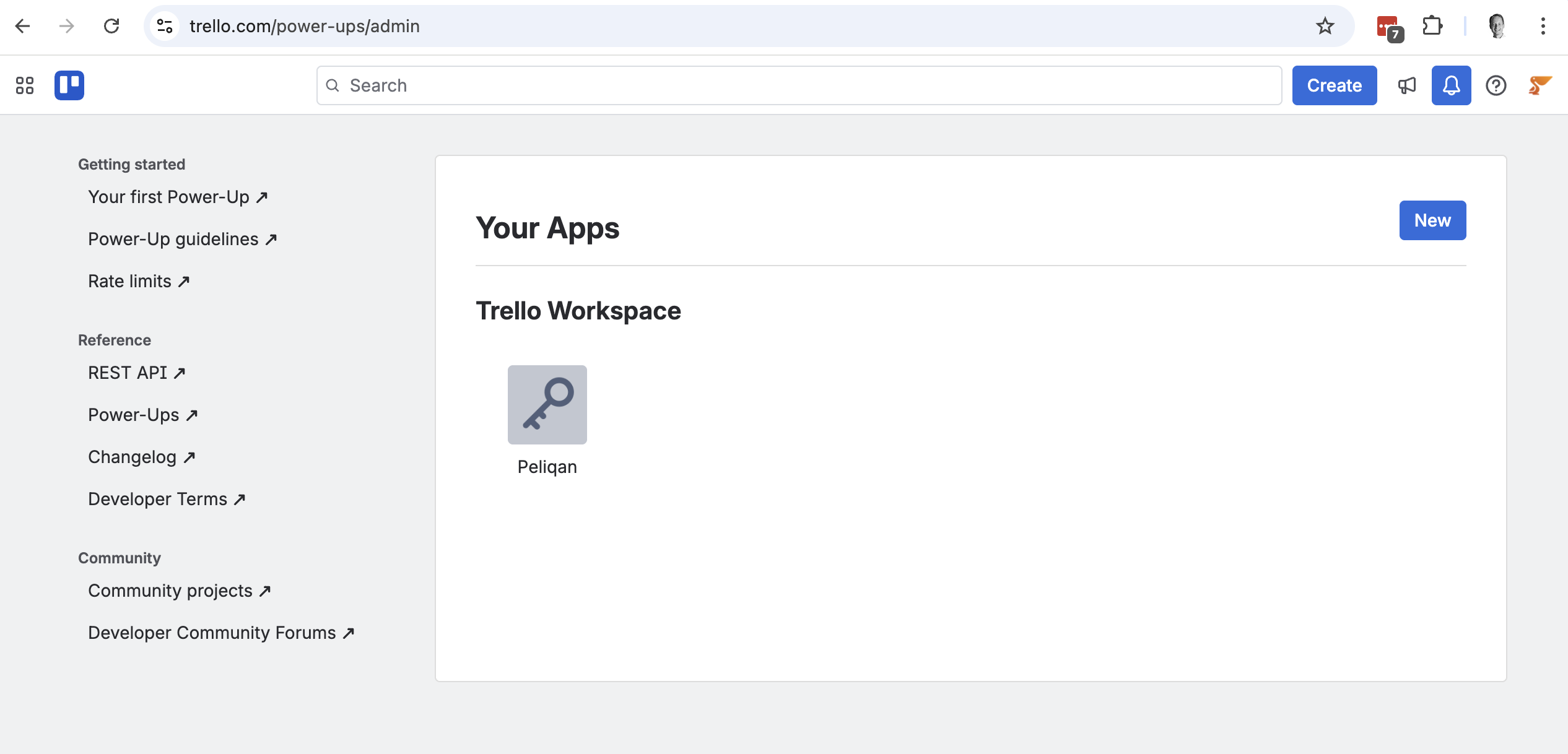Screen dimensions: 1568x754
Task: Open the Changelog link
Action: coord(142,457)
